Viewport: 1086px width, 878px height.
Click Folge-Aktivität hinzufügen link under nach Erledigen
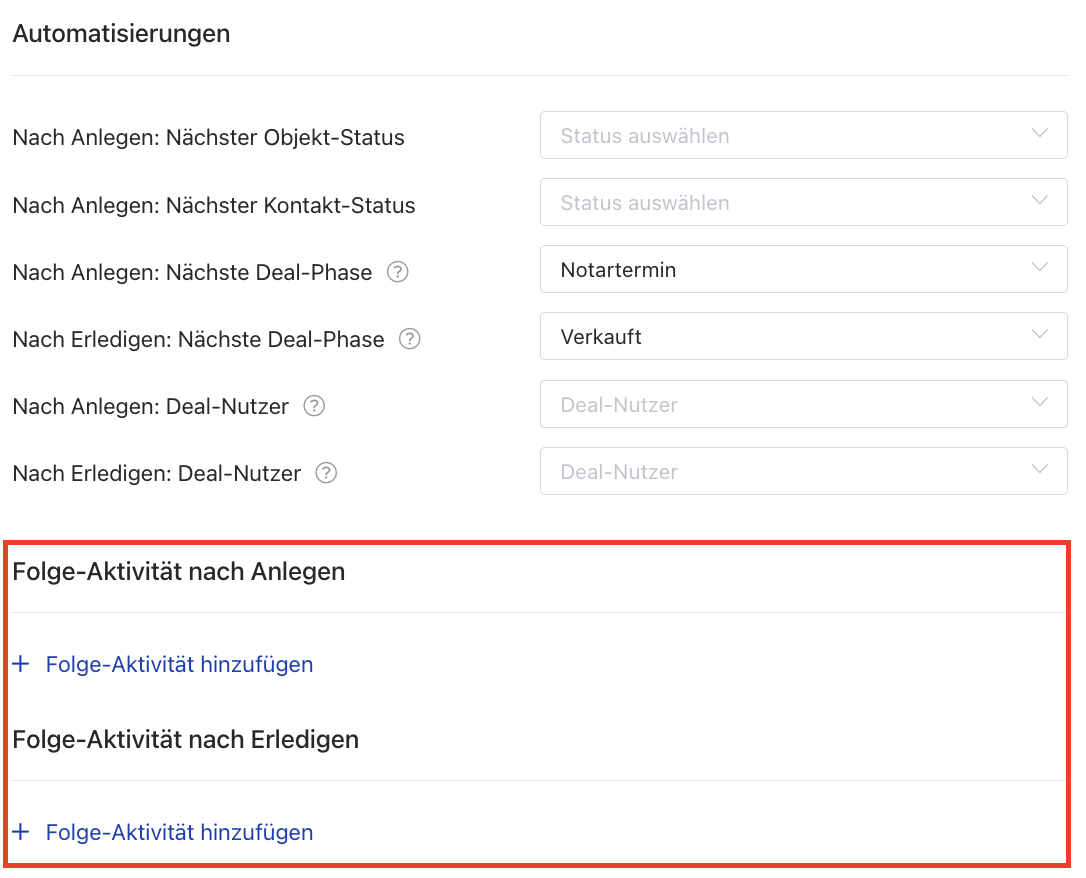[x=179, y=832]
